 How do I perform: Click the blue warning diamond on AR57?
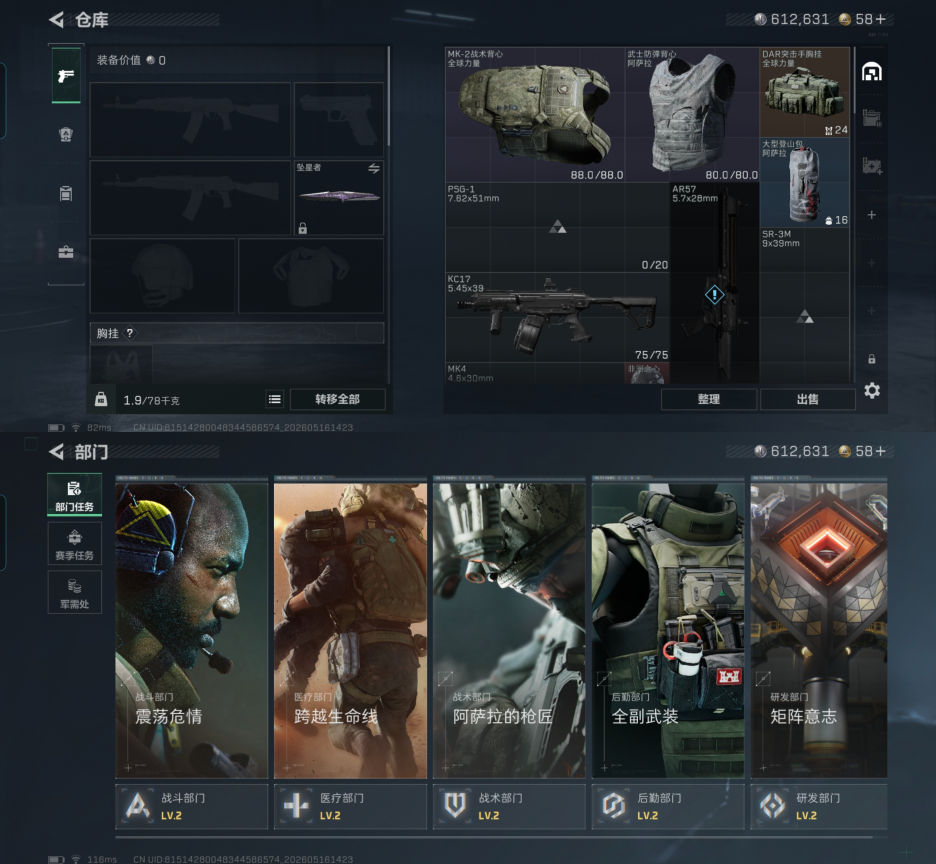tap(714, 294)
